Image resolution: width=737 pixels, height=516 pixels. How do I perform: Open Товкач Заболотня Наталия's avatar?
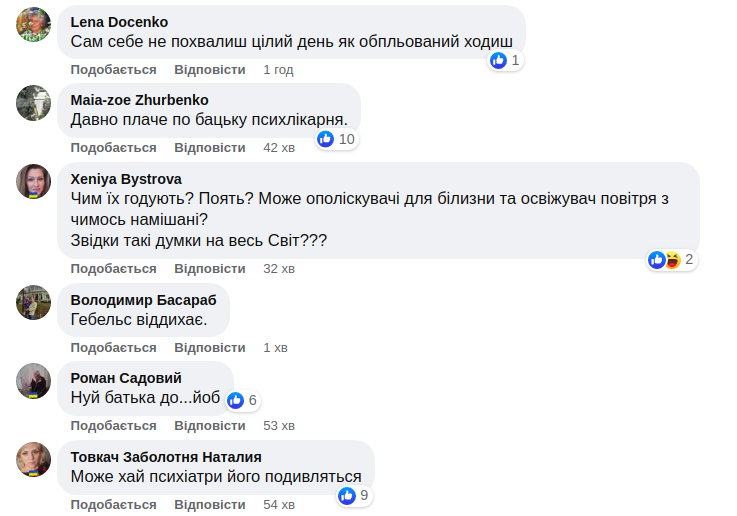tap(34, 459)
